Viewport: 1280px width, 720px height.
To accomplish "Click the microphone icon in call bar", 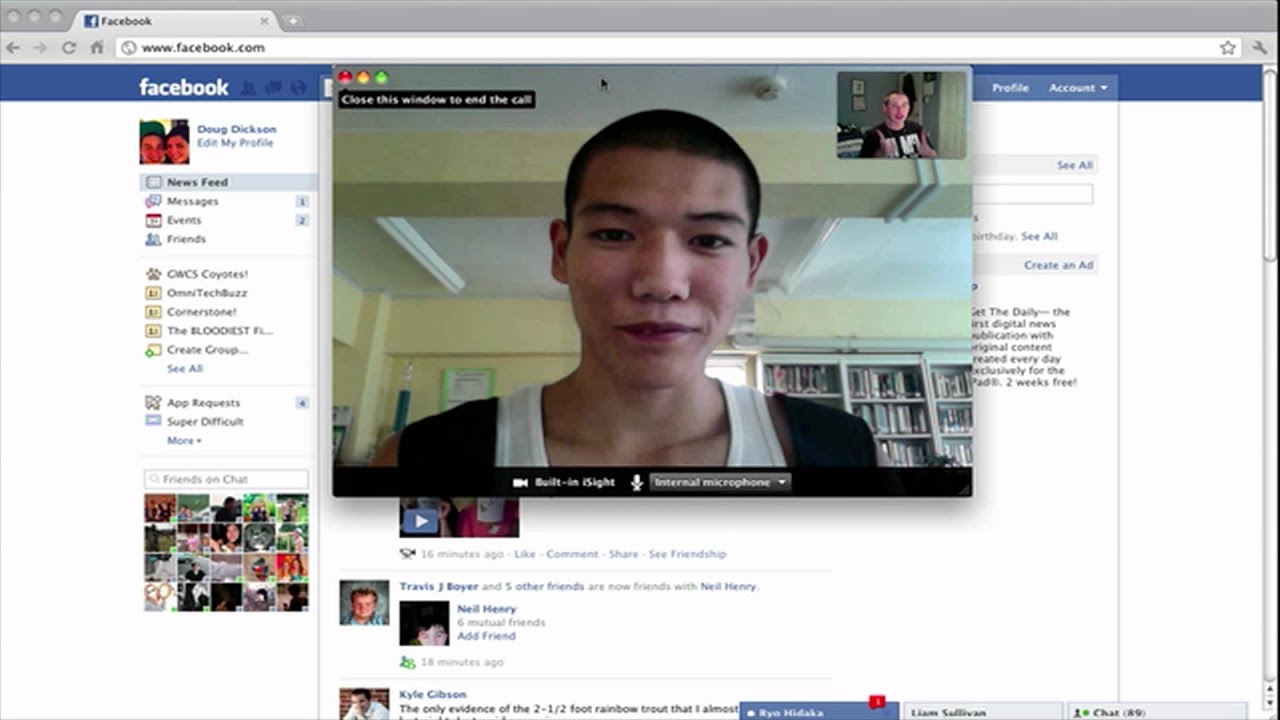I will click(636, 482).
